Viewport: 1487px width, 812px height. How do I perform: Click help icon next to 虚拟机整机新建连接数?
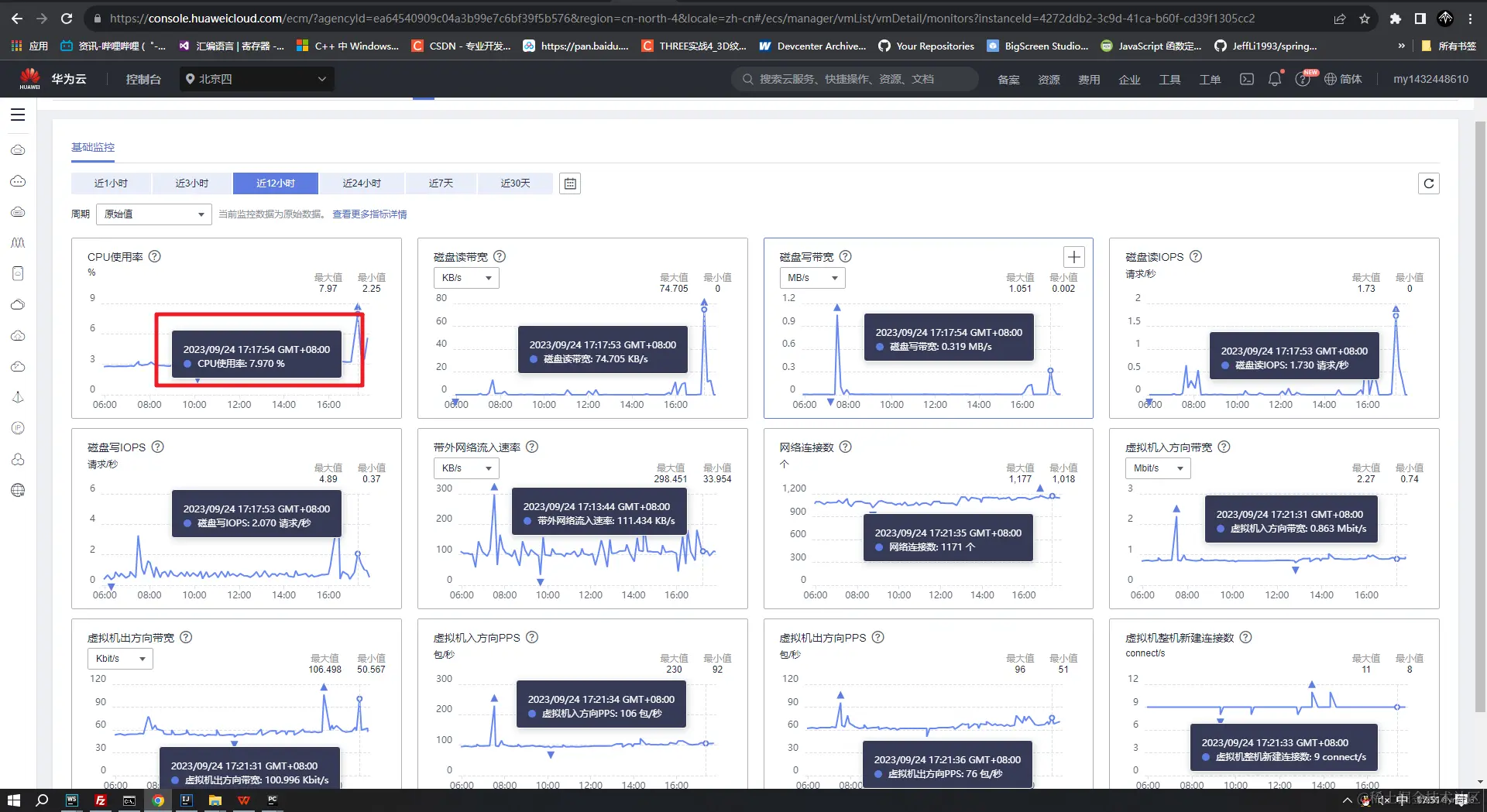click(x=1245, y=637)
